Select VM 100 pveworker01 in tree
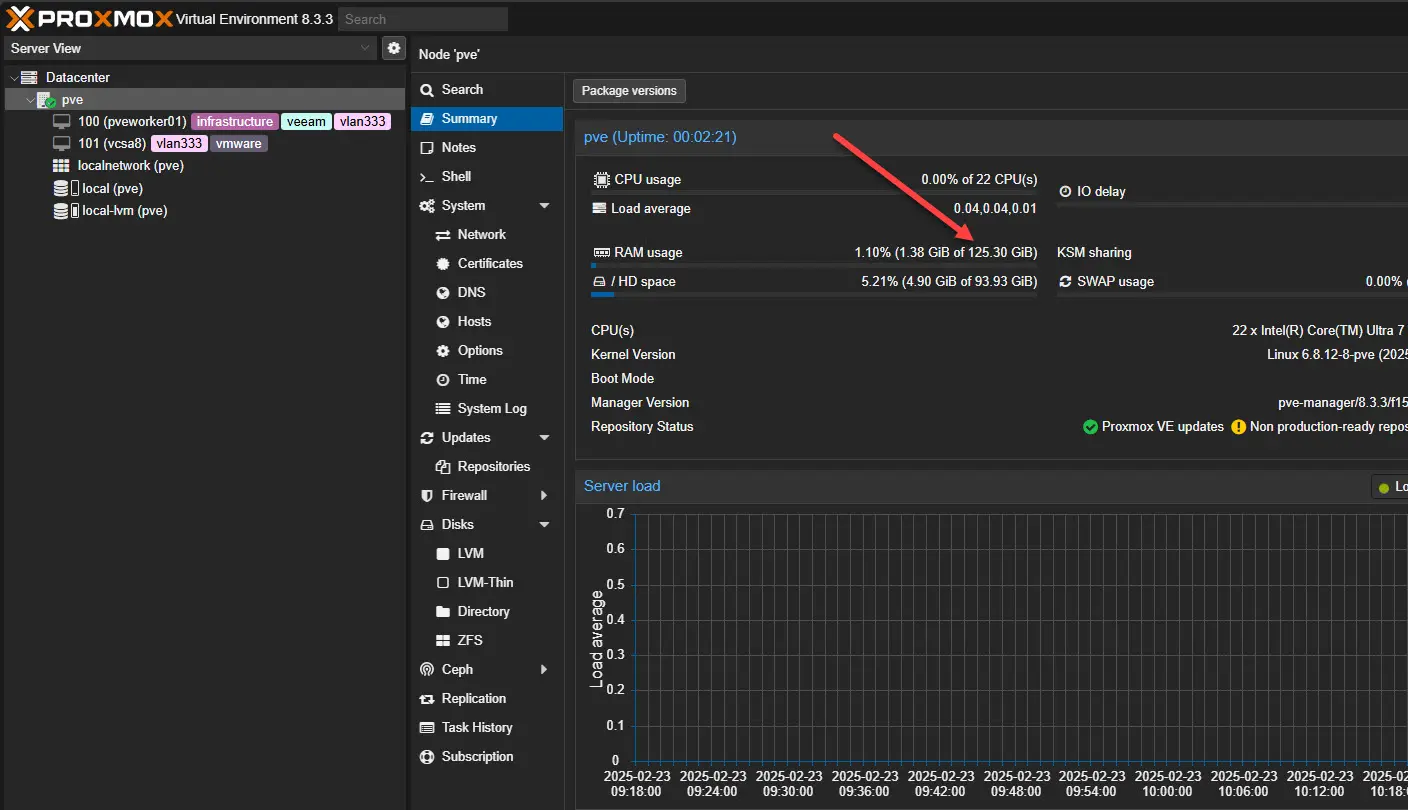The image size is (1408, 810). pyautogui.click(x=132, y=122)
